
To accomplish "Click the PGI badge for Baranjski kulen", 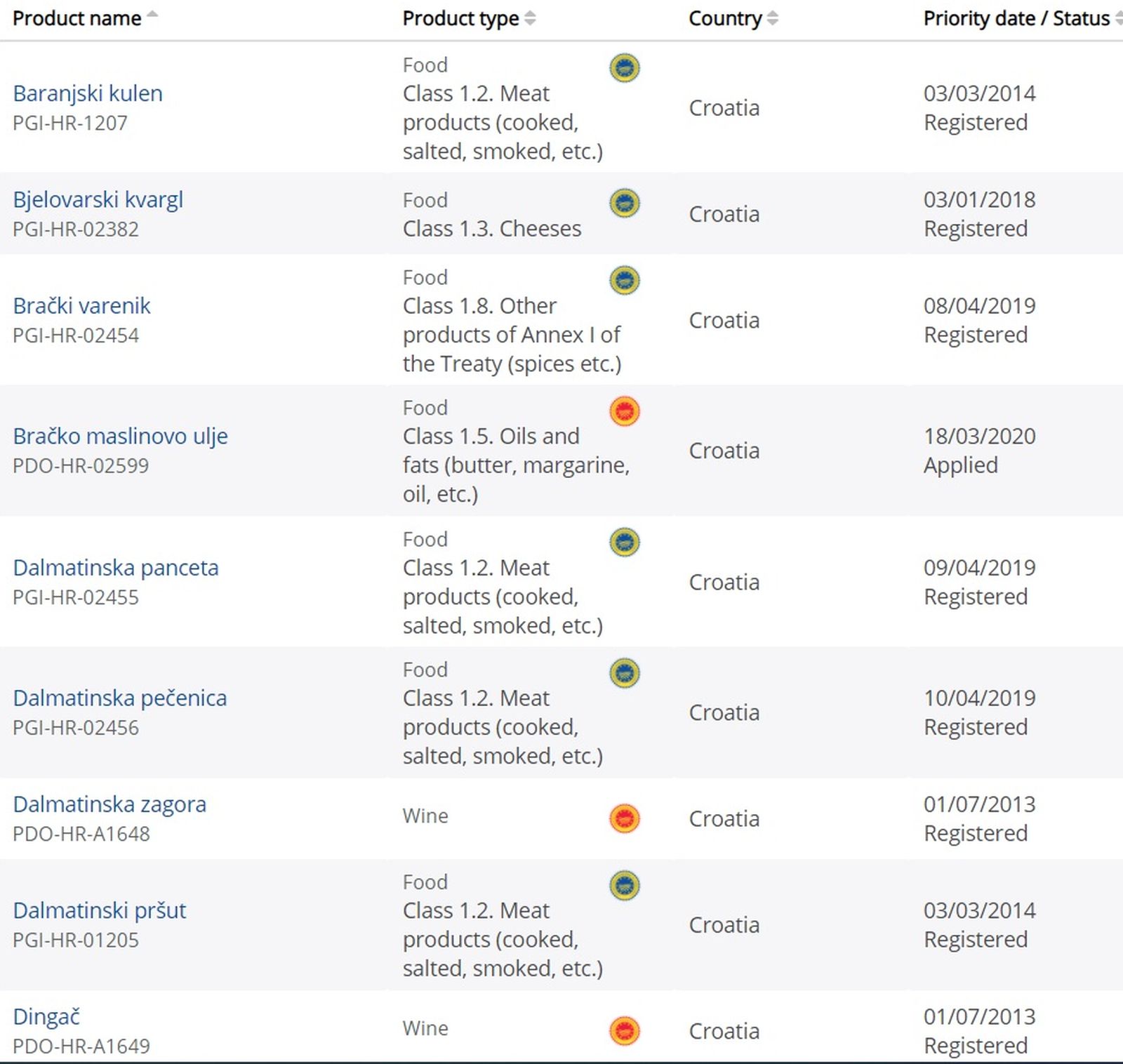I will point(624,68).
